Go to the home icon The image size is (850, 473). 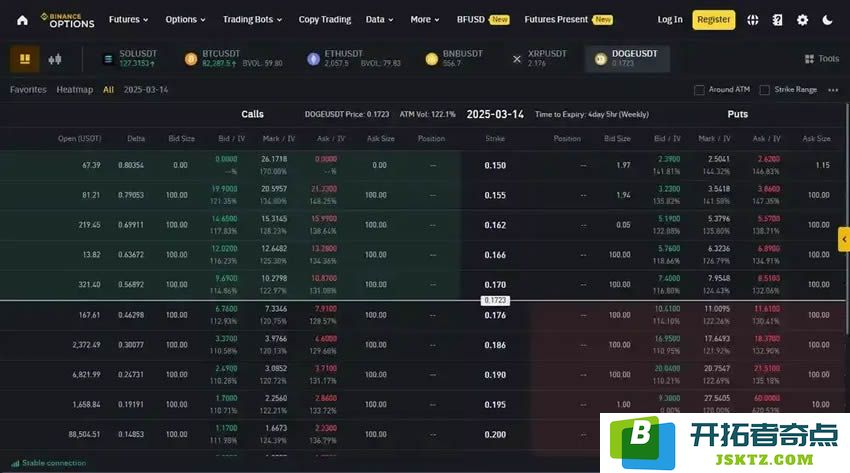pyautogui.click(x=22, y=20)
